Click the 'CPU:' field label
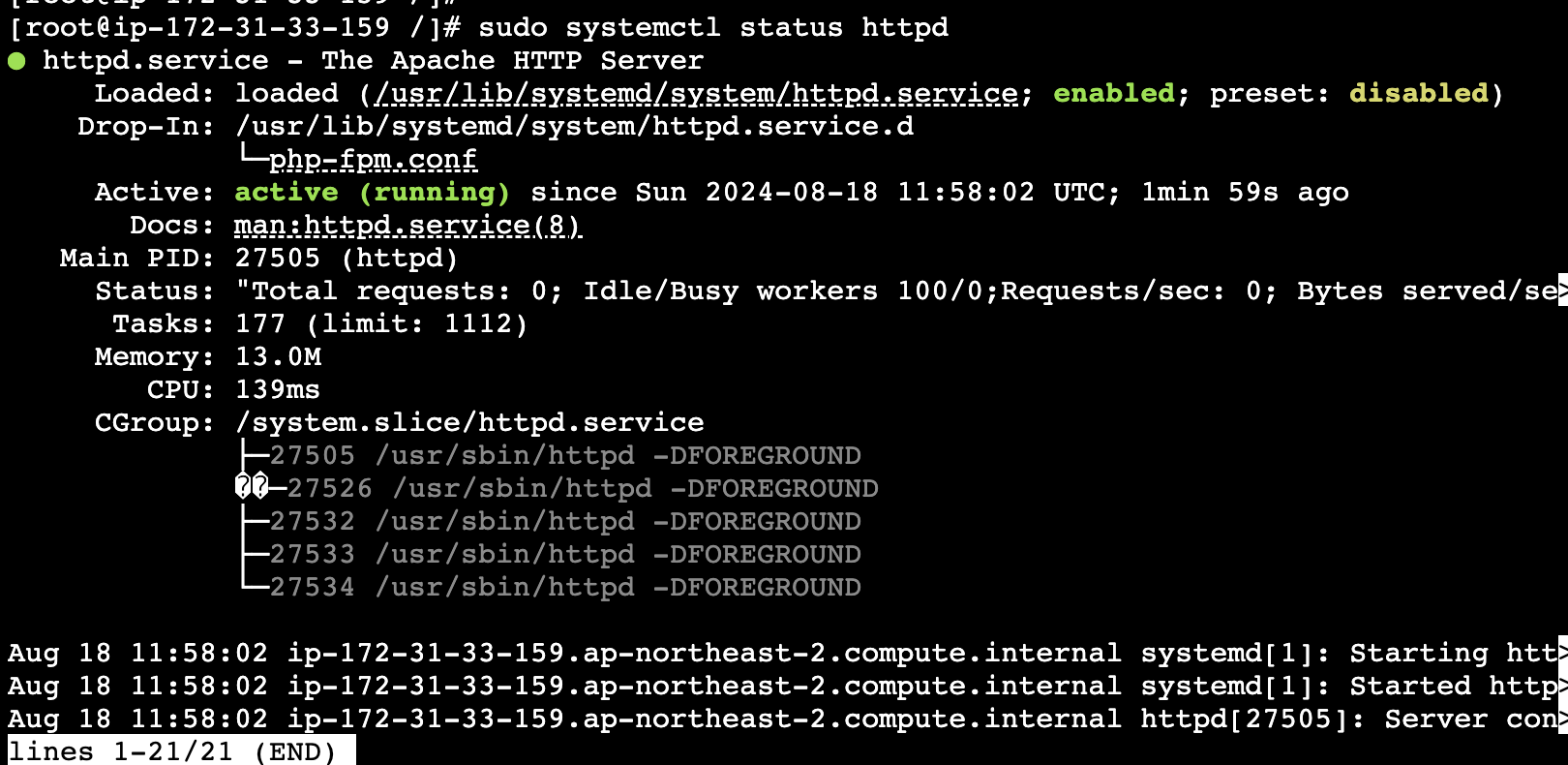 click(x=180, y=390)
